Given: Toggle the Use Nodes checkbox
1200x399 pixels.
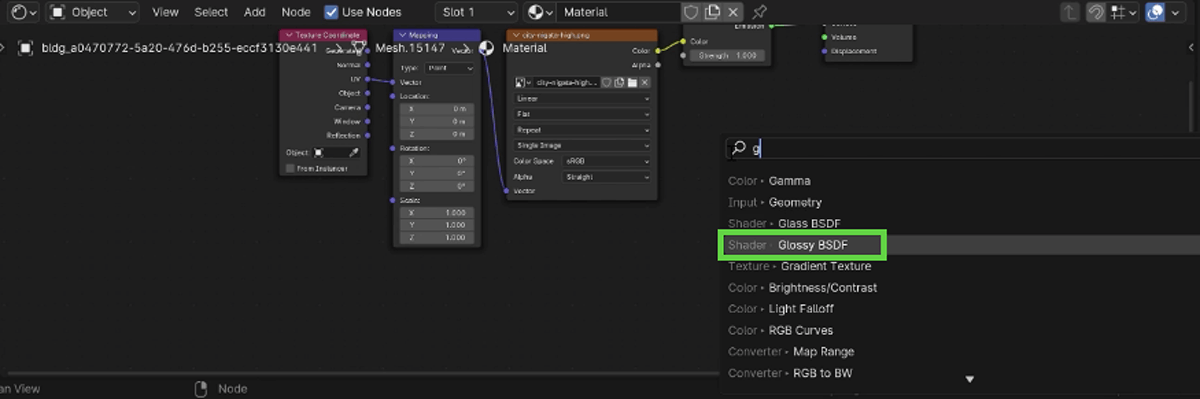Looking at the screenshot, I should (x=332, y=12).
